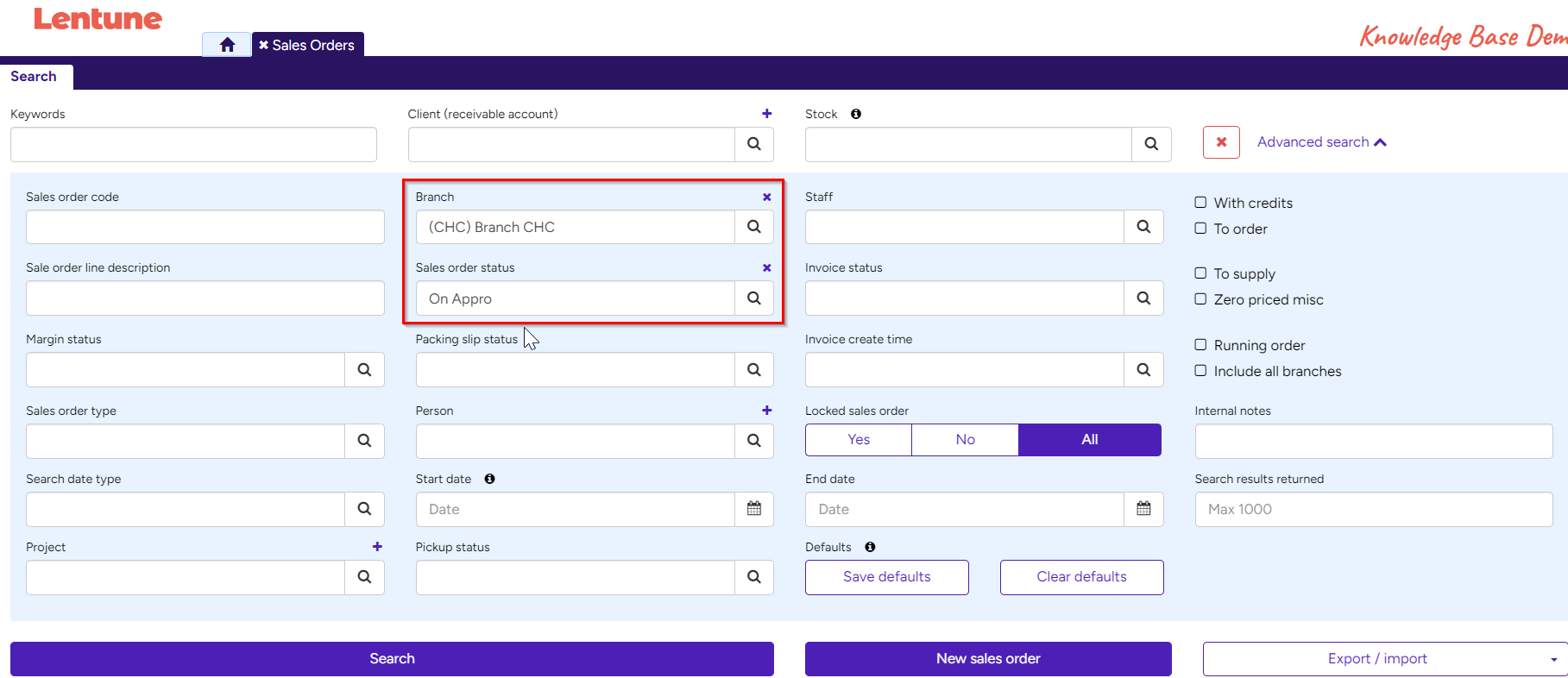Check the Running order option

pos(1200,345)
